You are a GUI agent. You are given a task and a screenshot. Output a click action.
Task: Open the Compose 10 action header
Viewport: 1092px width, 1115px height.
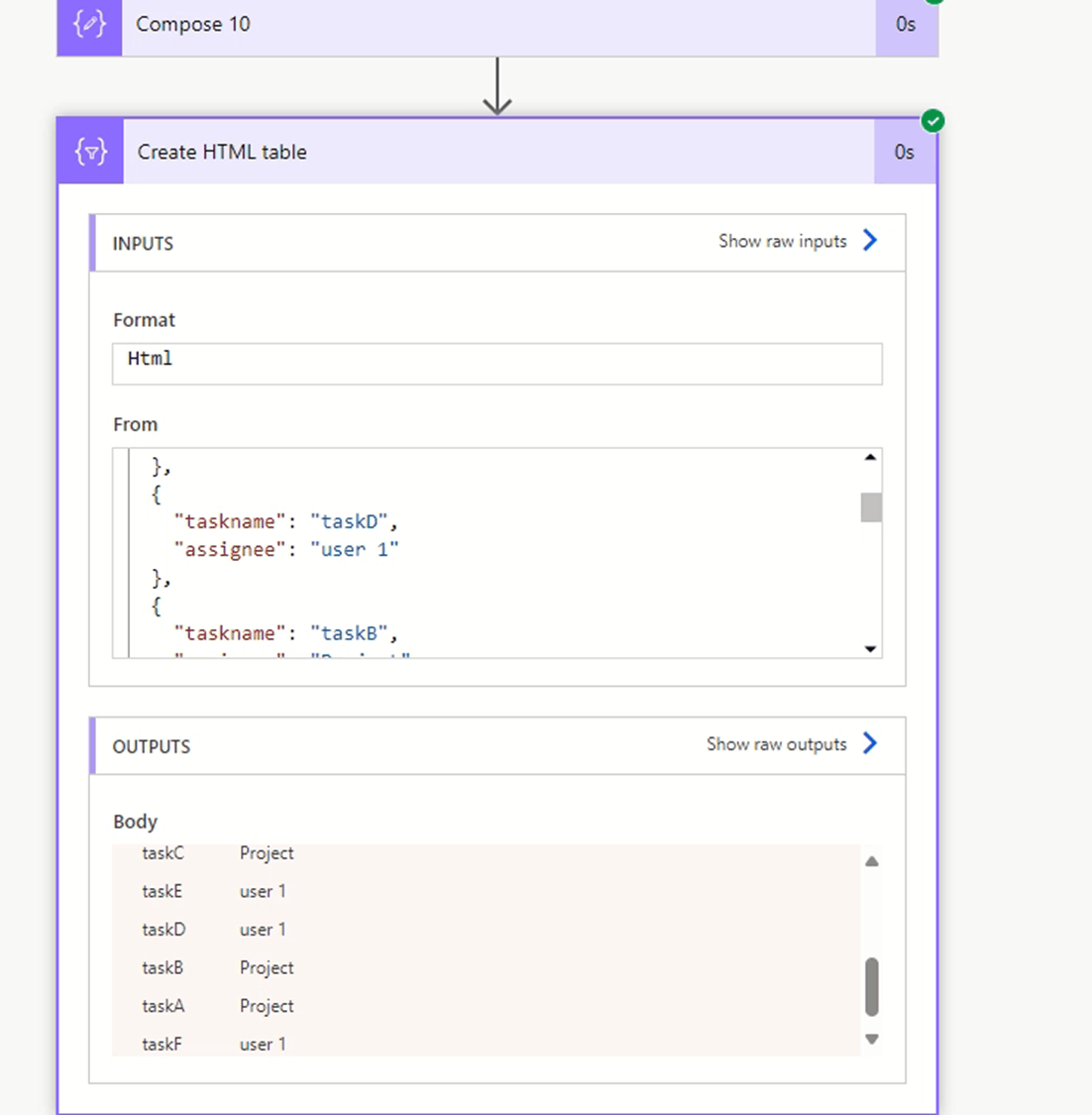coord(497,27)
